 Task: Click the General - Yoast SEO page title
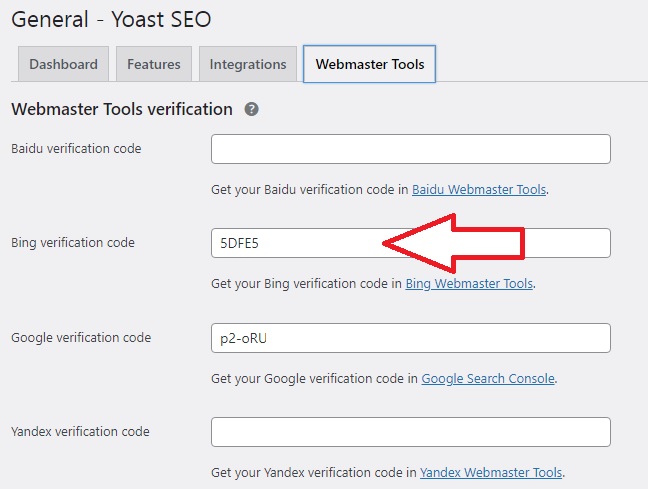[x=111, y=19]
